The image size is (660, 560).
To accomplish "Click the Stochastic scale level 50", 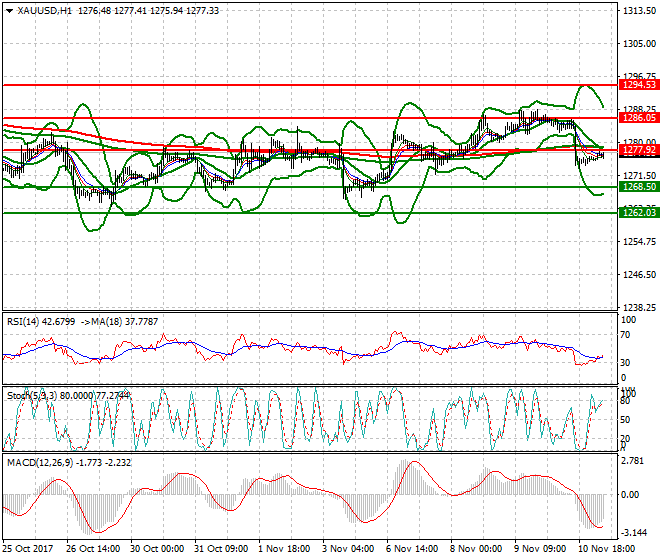I will [626, 420].
